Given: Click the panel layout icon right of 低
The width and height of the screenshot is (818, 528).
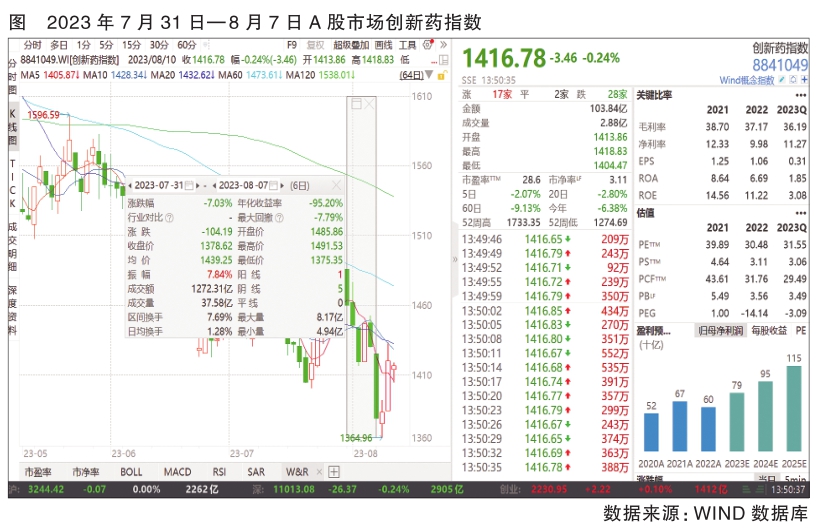Looking at the screenshot, I should click(443, 60).
